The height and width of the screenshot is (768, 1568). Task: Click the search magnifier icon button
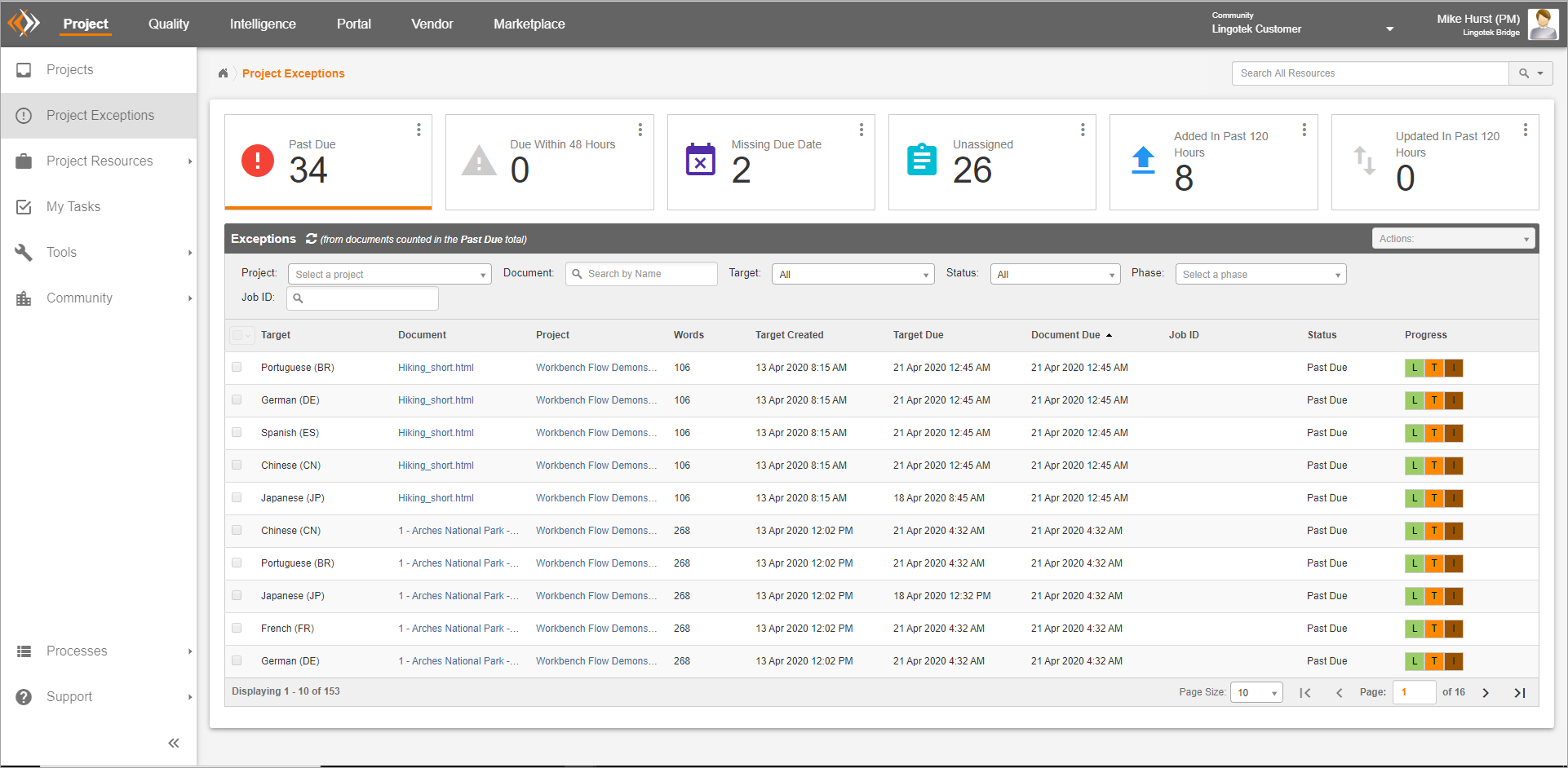(1523, 73)
